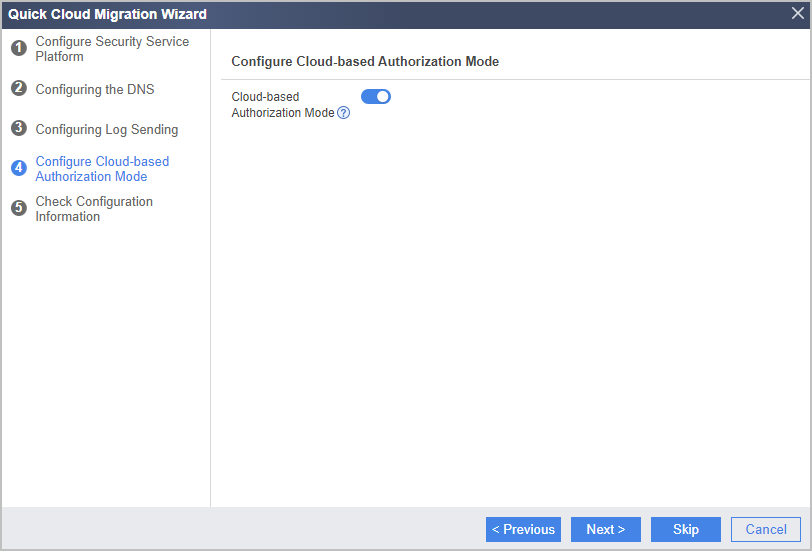Close the Quick Cloud Migration Wizard dialog
This screenshot has width=812, height=551.
coord(798,13)
